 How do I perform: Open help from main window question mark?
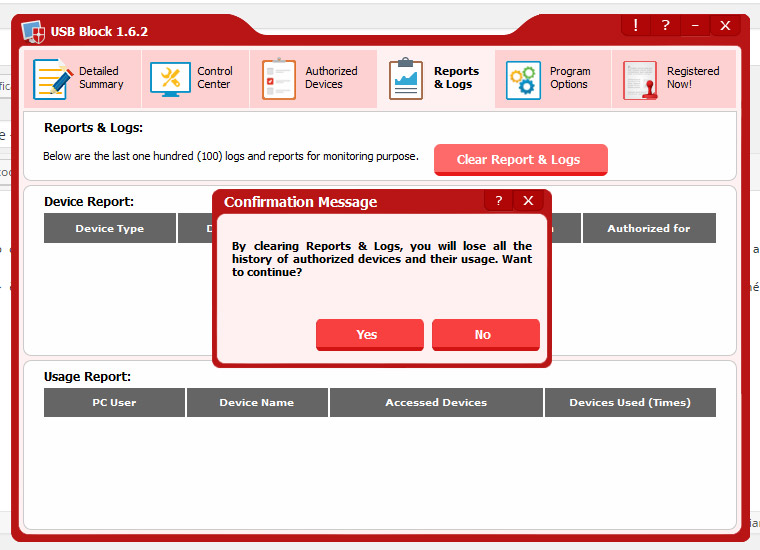pyautogui.click(x=665, y=25)
